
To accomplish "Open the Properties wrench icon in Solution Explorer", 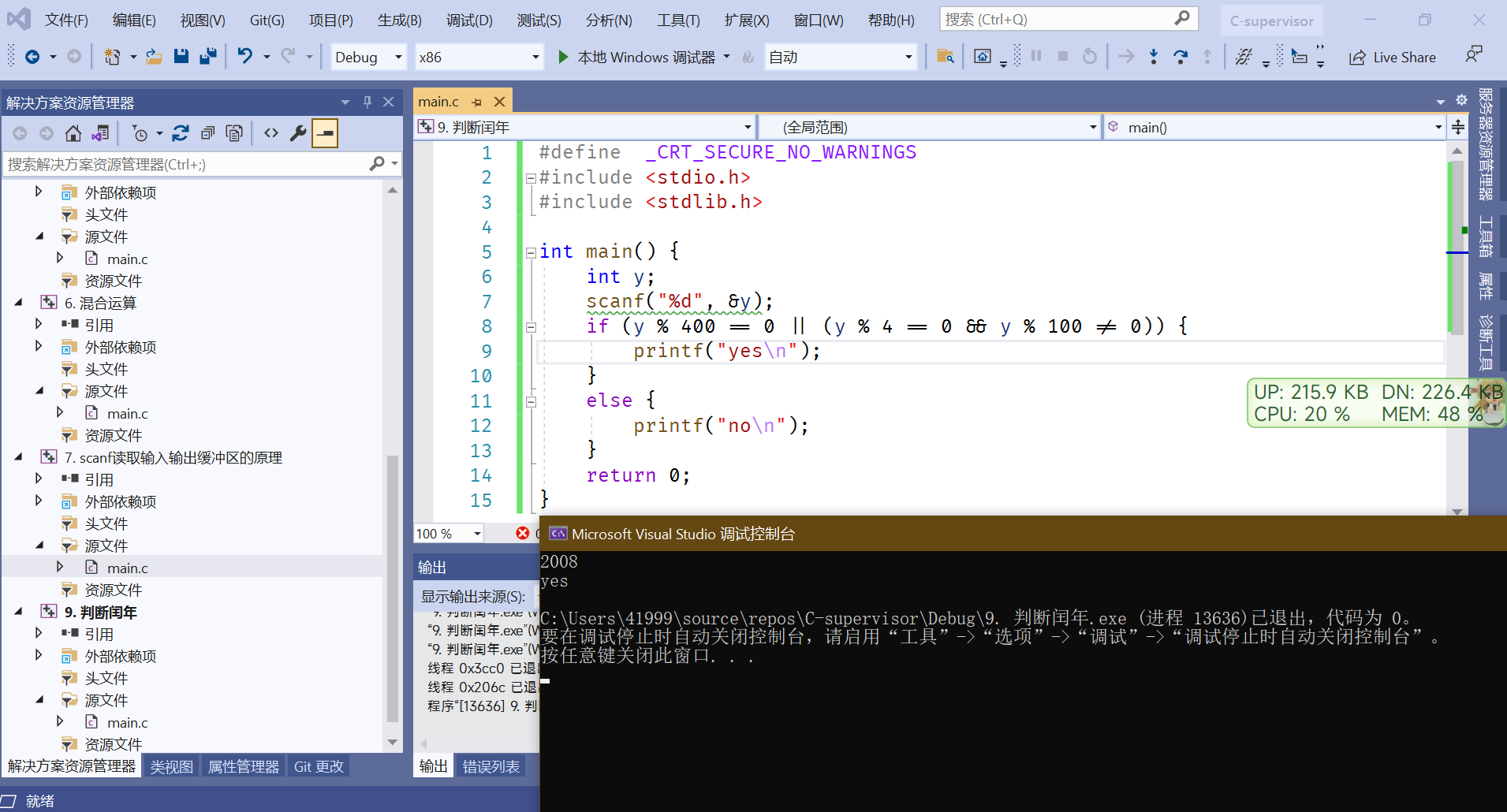I will [298, 133].
